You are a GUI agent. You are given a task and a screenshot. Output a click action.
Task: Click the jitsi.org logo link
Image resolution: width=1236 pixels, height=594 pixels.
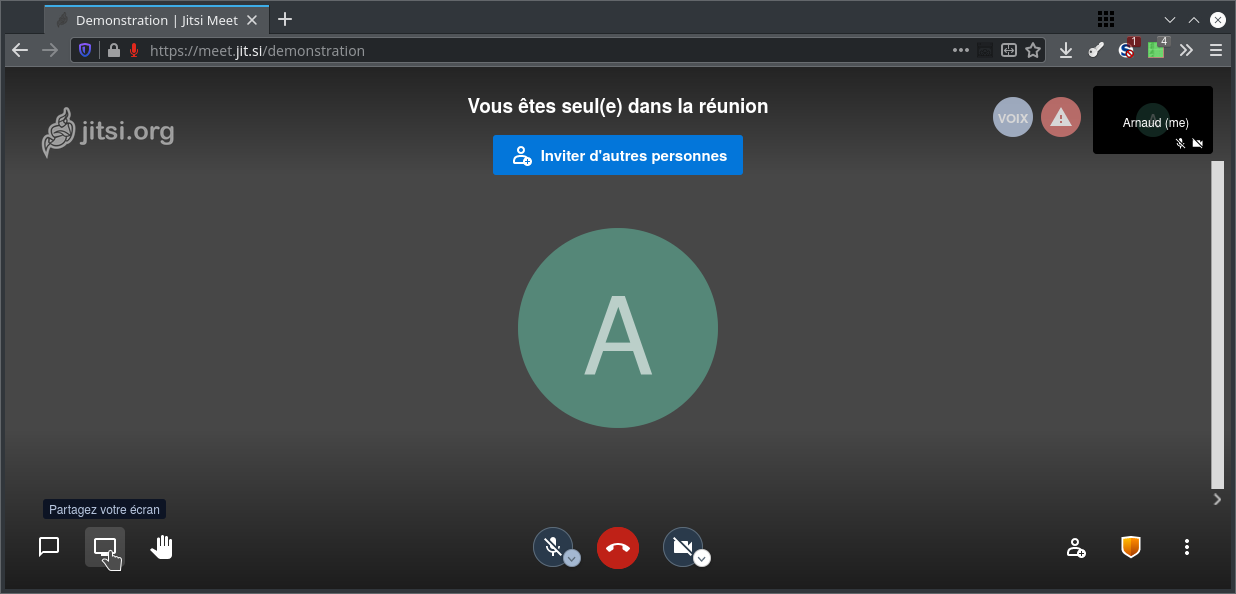pos(108,132)
